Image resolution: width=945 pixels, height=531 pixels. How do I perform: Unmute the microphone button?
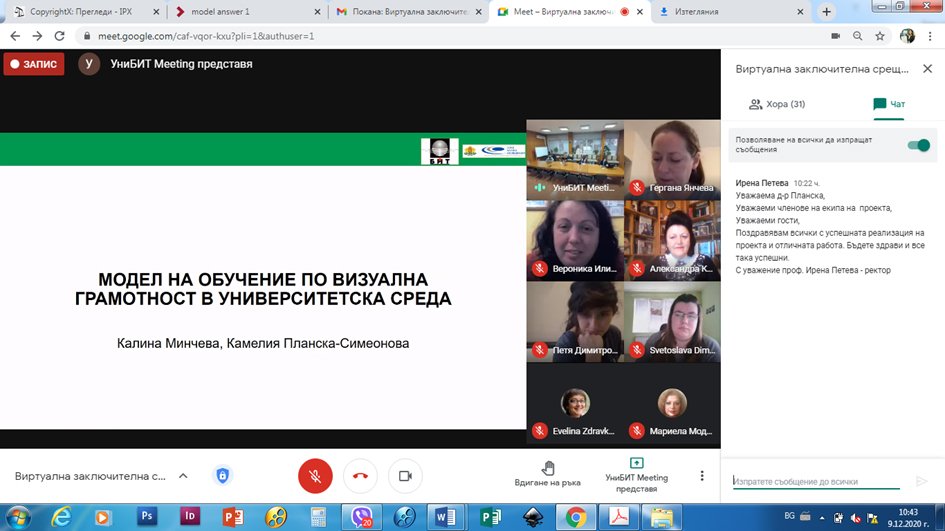coord(315,476)
